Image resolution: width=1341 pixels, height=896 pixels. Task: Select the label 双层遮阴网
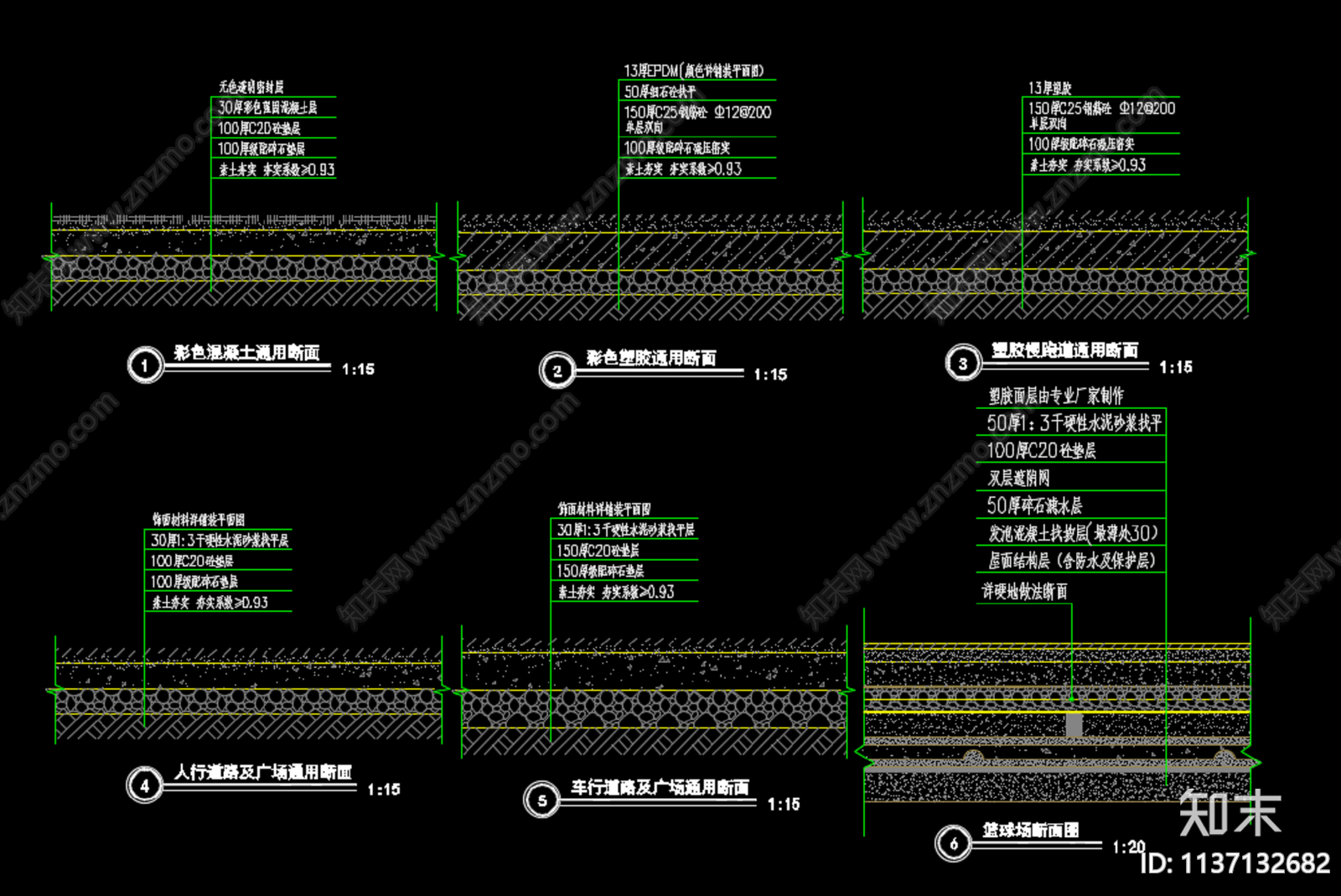pyautogui.click(x=1018, y=479)
